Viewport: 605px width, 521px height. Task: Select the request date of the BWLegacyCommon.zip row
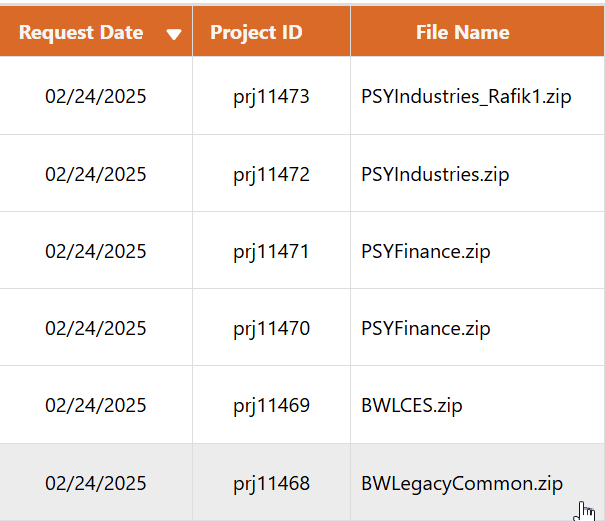click(96, 484)
